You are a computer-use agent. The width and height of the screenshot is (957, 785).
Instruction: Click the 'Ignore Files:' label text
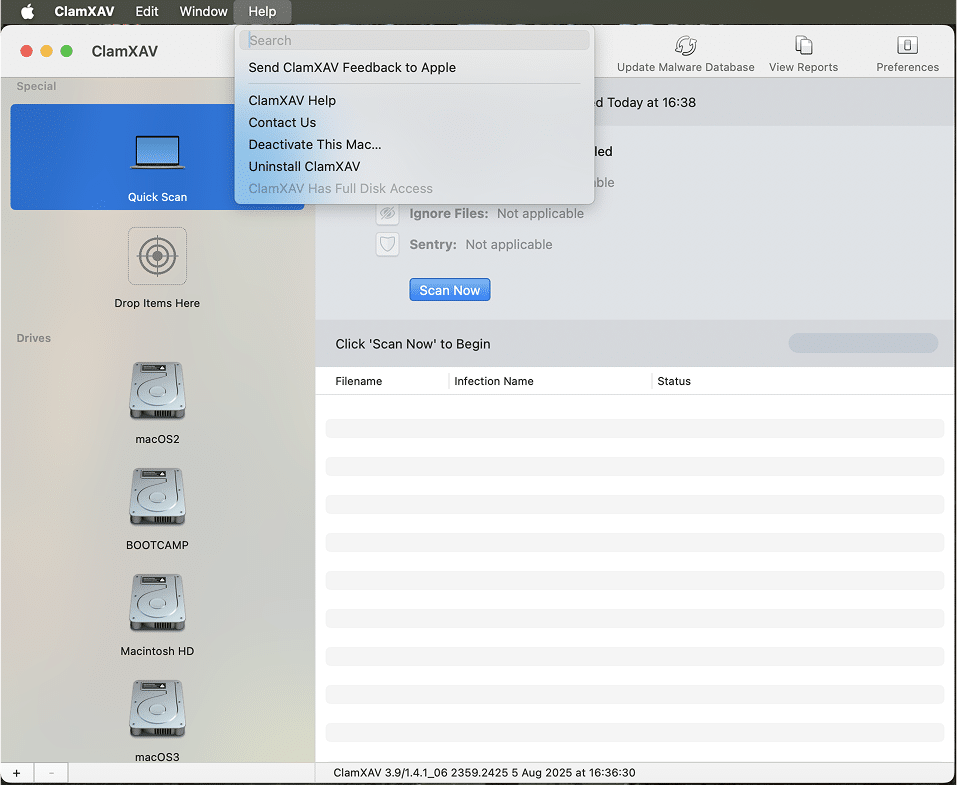(449, 214)
